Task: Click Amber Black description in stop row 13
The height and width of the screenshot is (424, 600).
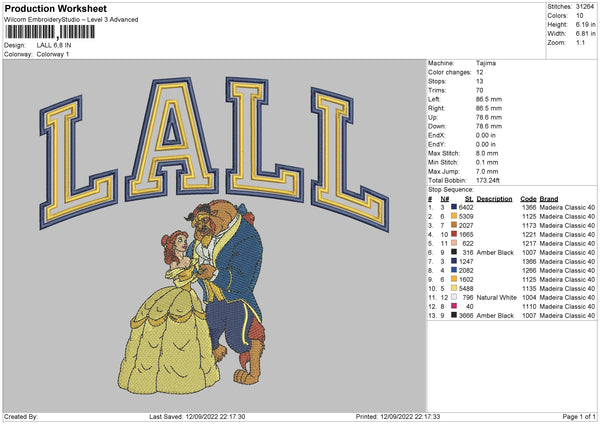Action: (x=495, y=315)
